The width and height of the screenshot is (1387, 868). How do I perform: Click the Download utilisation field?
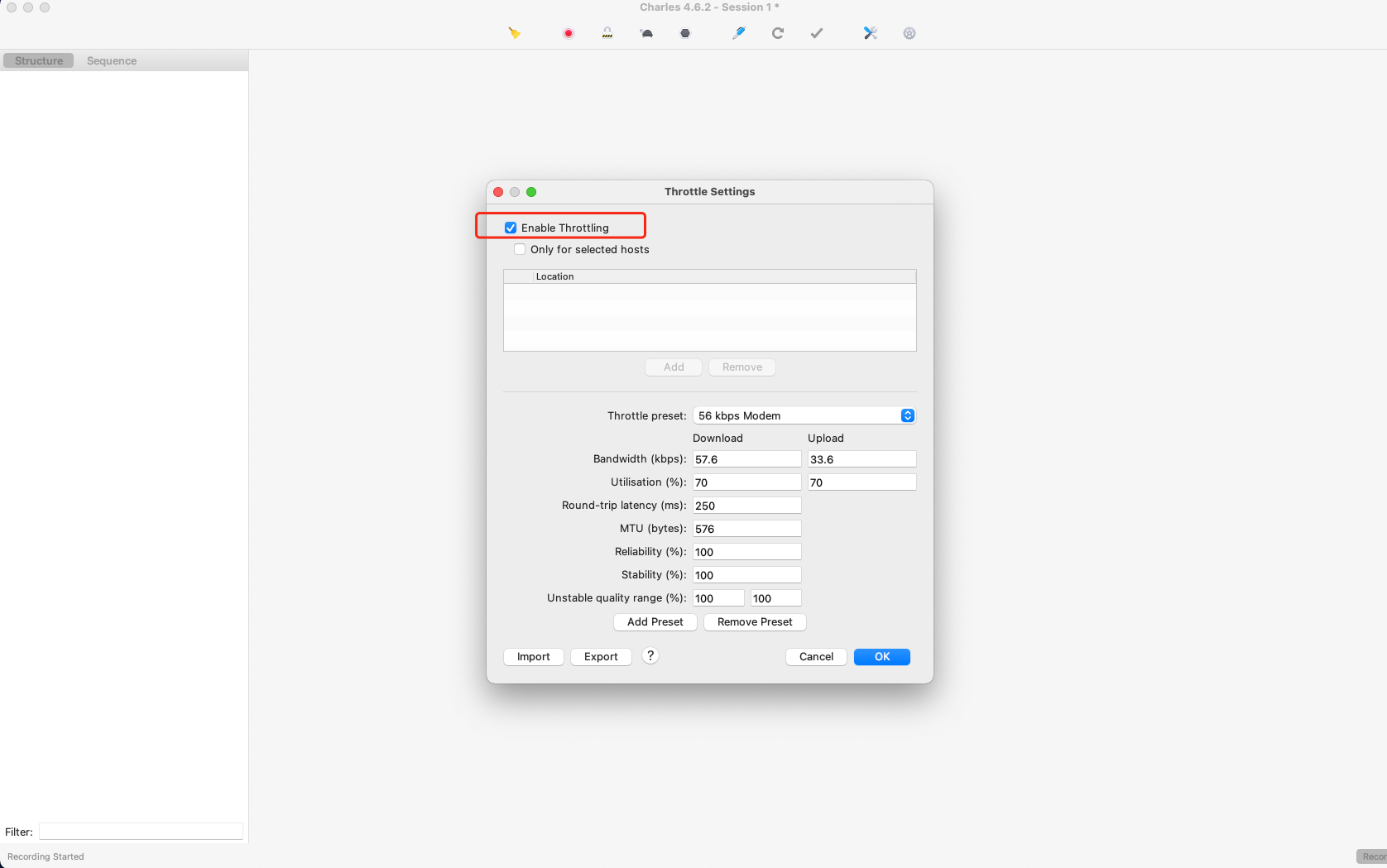747,482
